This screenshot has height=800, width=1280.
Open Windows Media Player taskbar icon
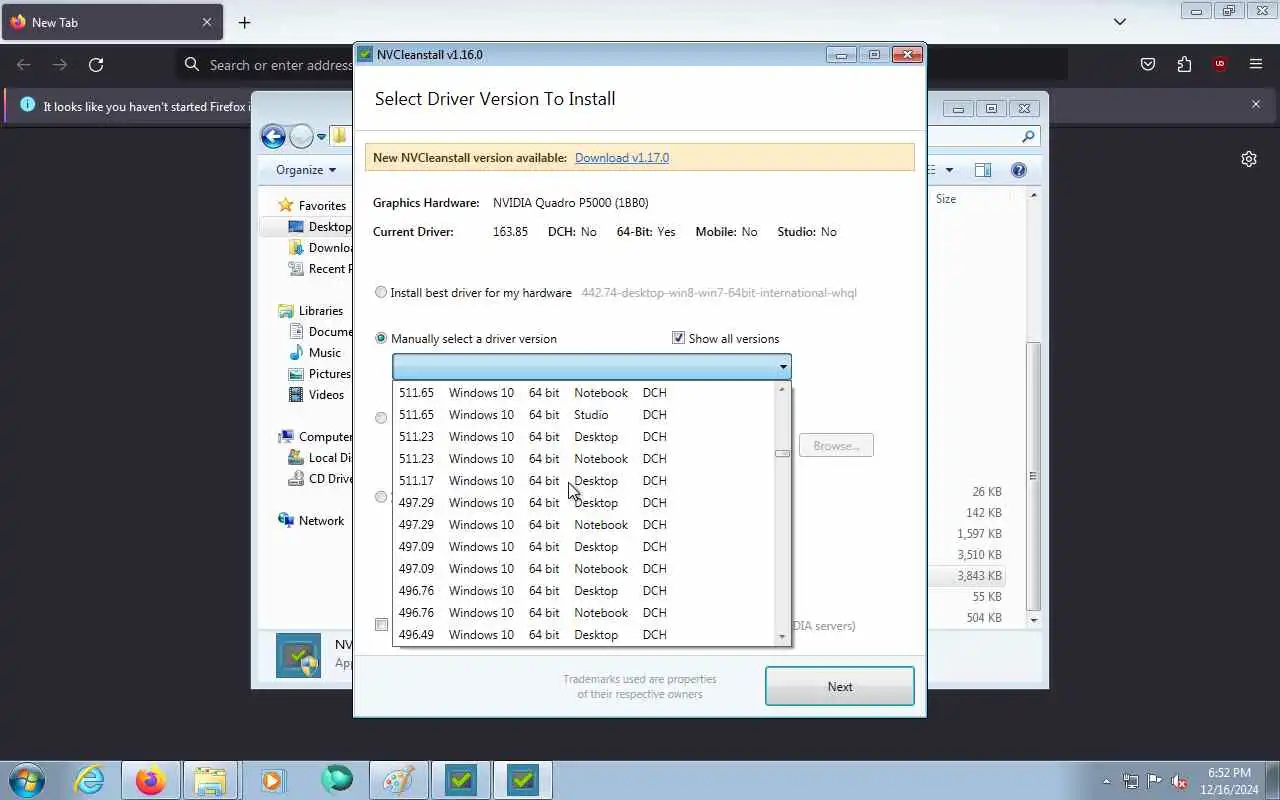(x=273, y=780)
